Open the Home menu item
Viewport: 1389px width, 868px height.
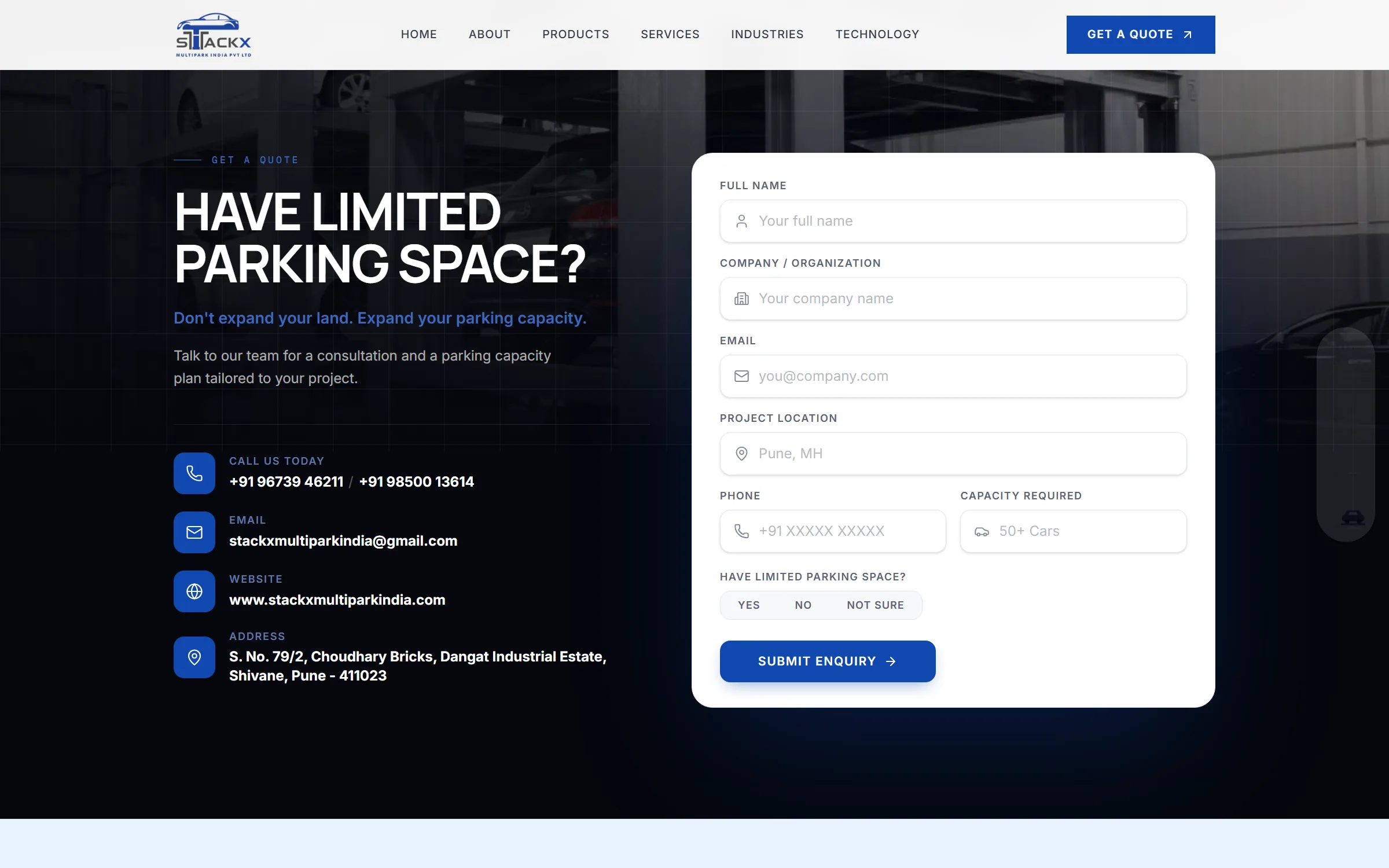(x=419, y=34)
